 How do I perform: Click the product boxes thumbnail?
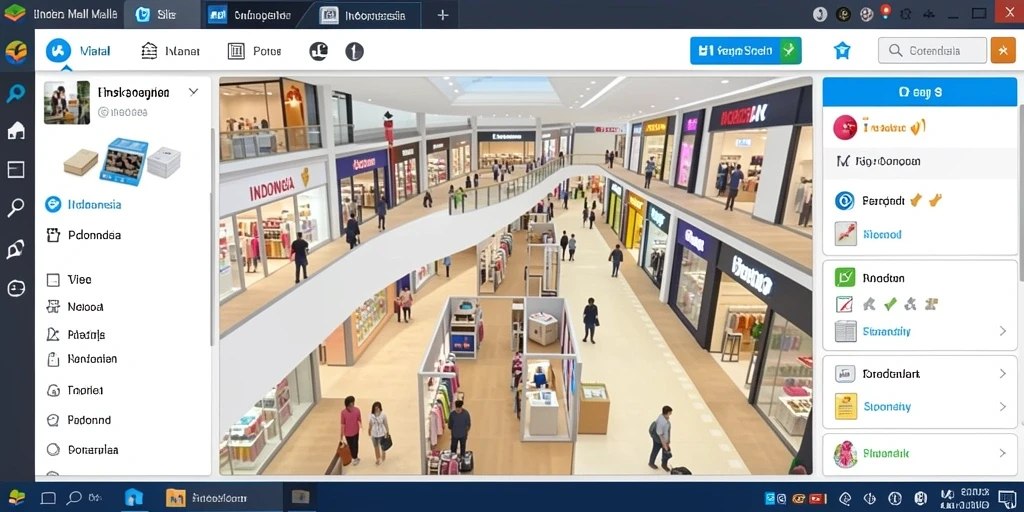(122, 161)
